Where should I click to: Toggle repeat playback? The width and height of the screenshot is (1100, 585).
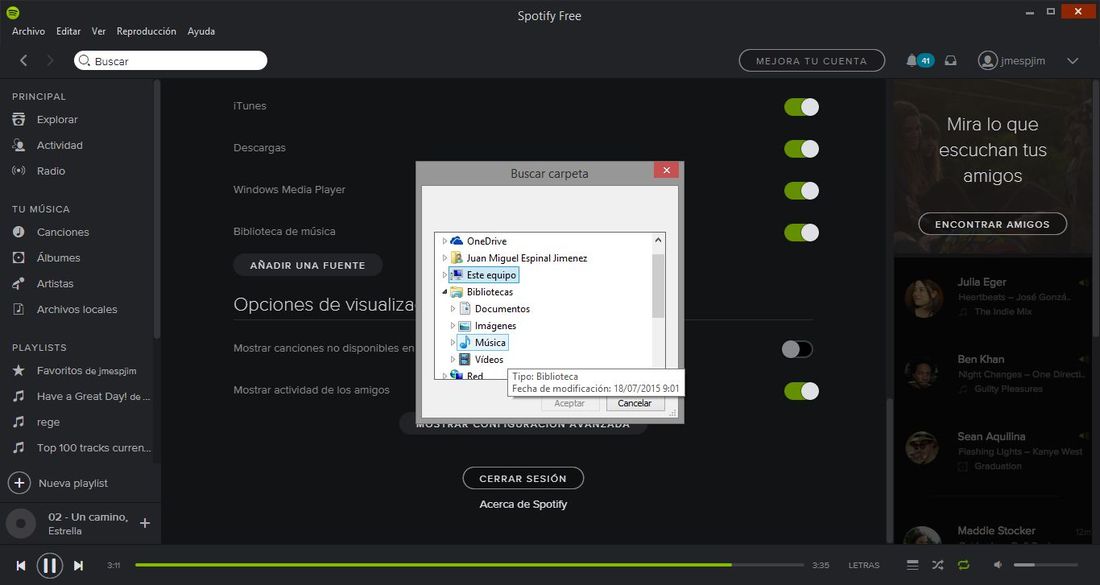963,565
